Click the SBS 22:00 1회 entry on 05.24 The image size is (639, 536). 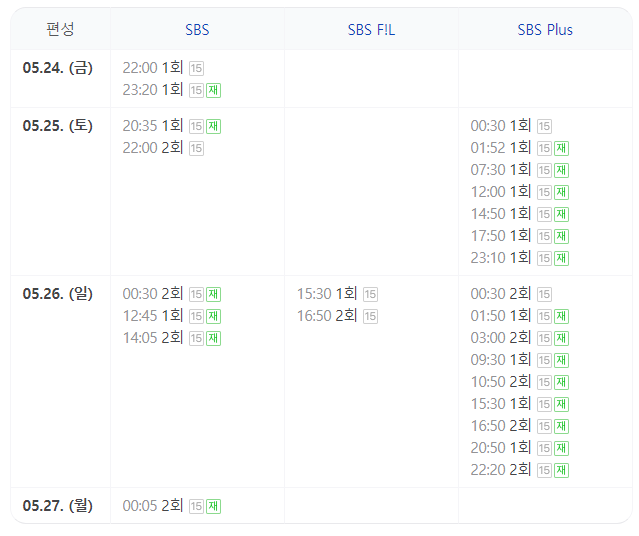click(x=153, y=68)
